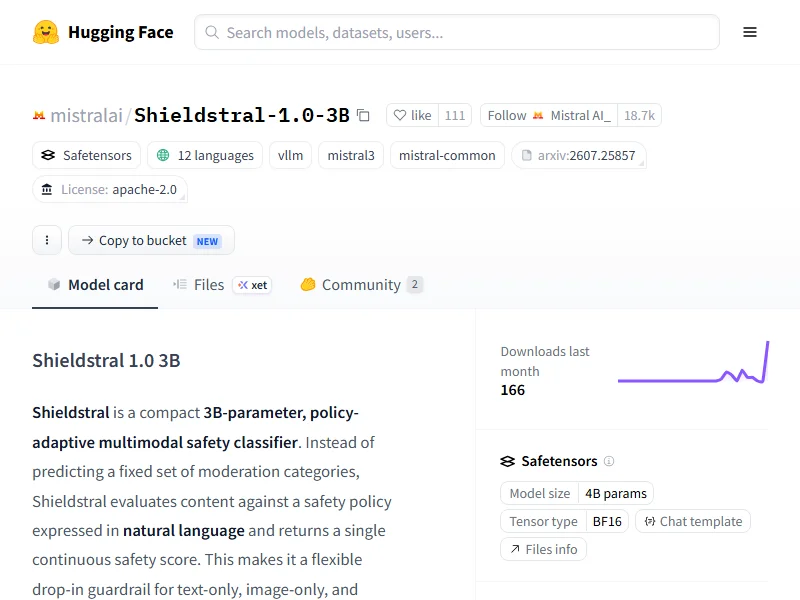Open the three-dot more options menu

click(x=47, y=240)
